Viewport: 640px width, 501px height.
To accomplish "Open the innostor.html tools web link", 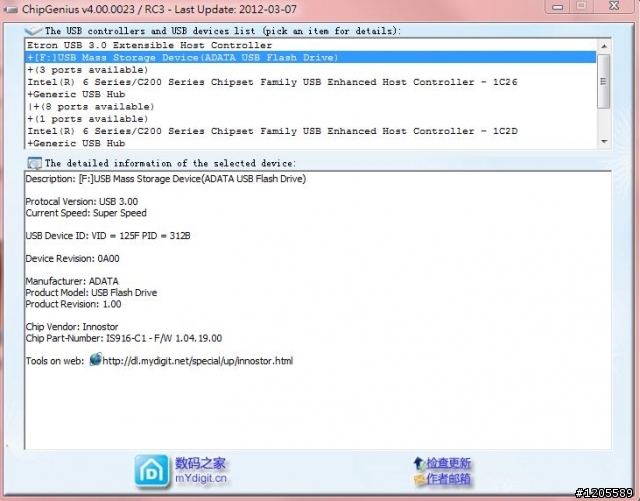I will coord(198,361).
